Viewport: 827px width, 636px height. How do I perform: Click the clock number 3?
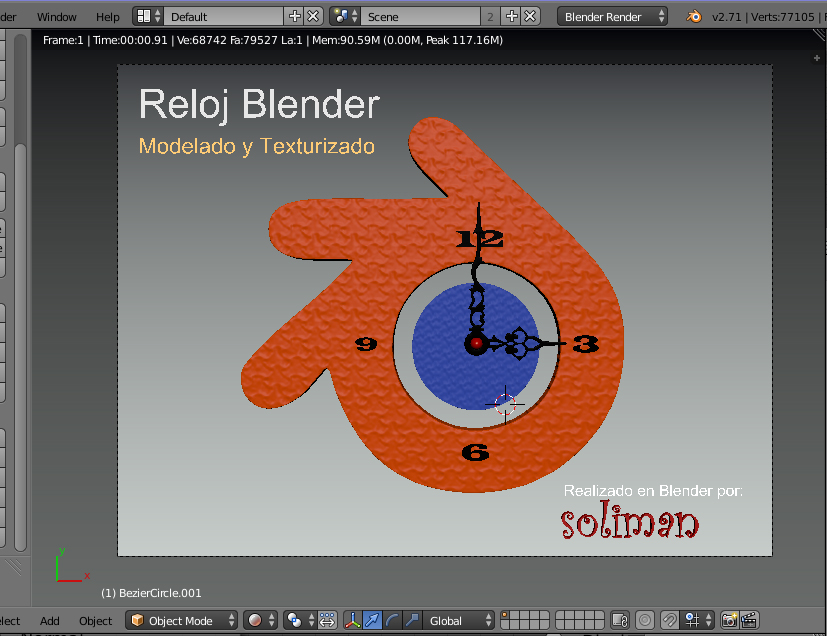click(586, 344)
